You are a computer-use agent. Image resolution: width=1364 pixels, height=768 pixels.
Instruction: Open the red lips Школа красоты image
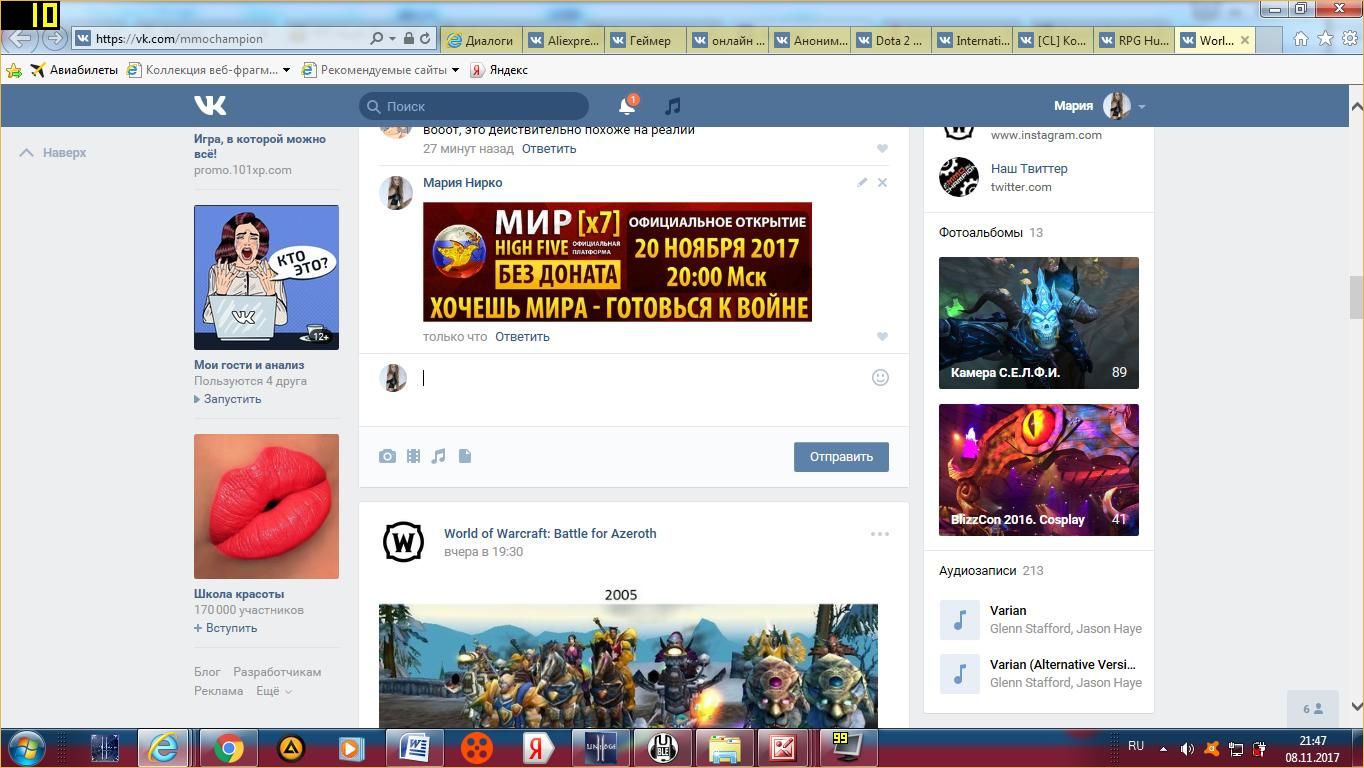(x=266, y=506)
